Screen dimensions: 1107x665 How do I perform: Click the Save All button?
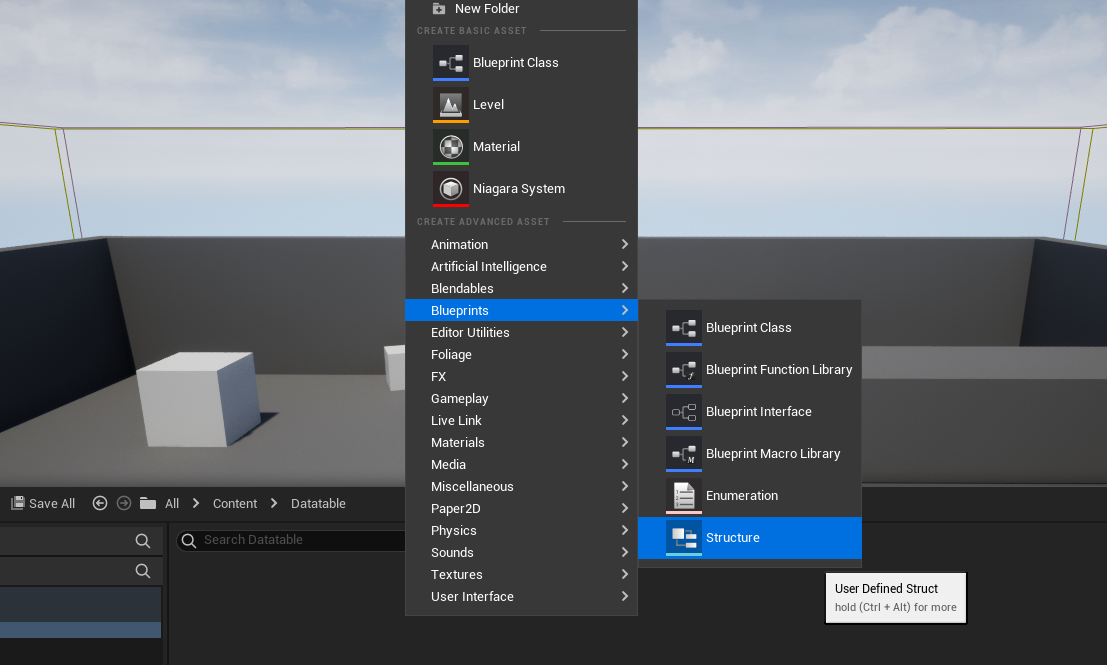[42, 503]
